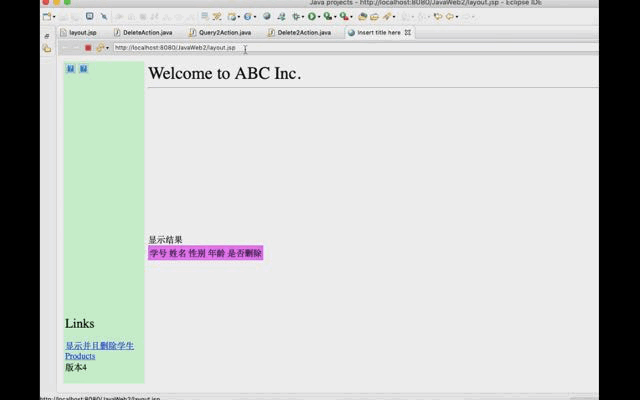Click the Open Type toolbar icon
Screen dimensions: 640x400
[x=362, y=17]
